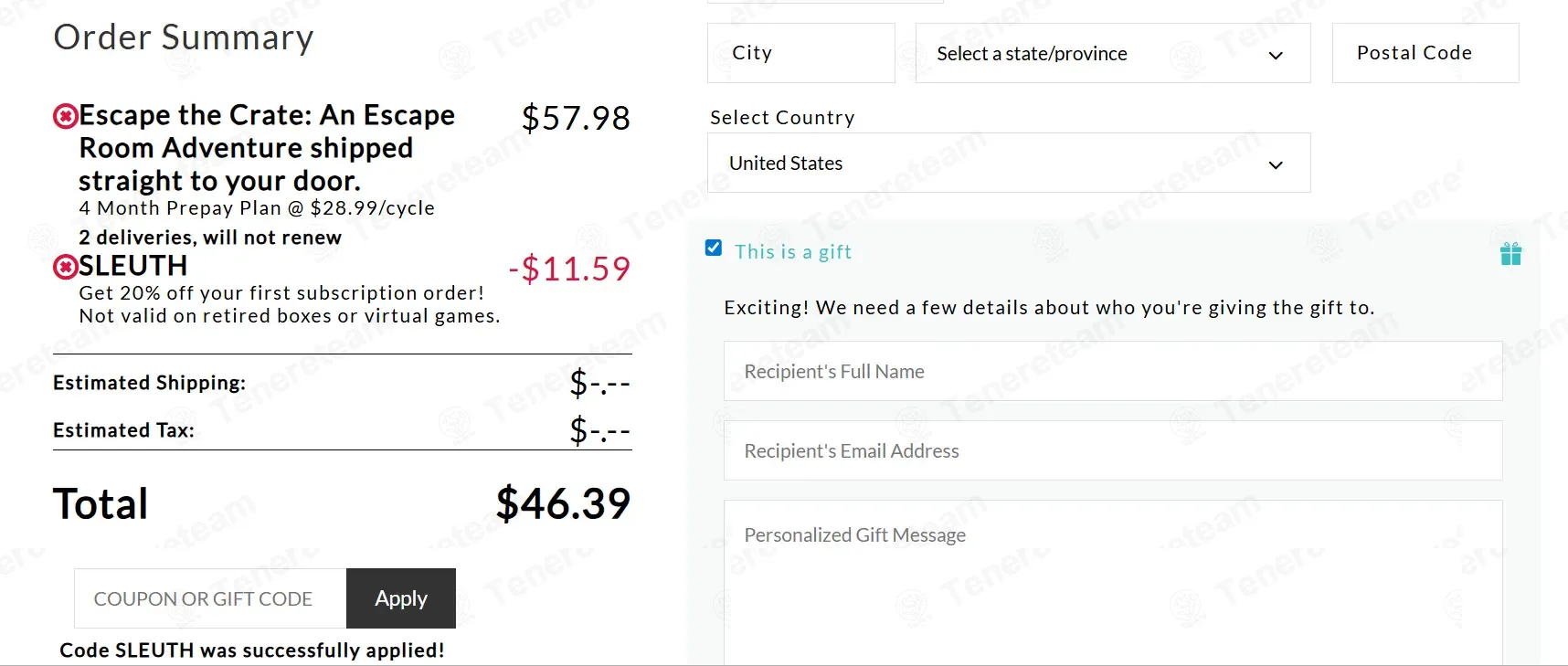Open the state/province dropdown

[x=1112, y=54]
